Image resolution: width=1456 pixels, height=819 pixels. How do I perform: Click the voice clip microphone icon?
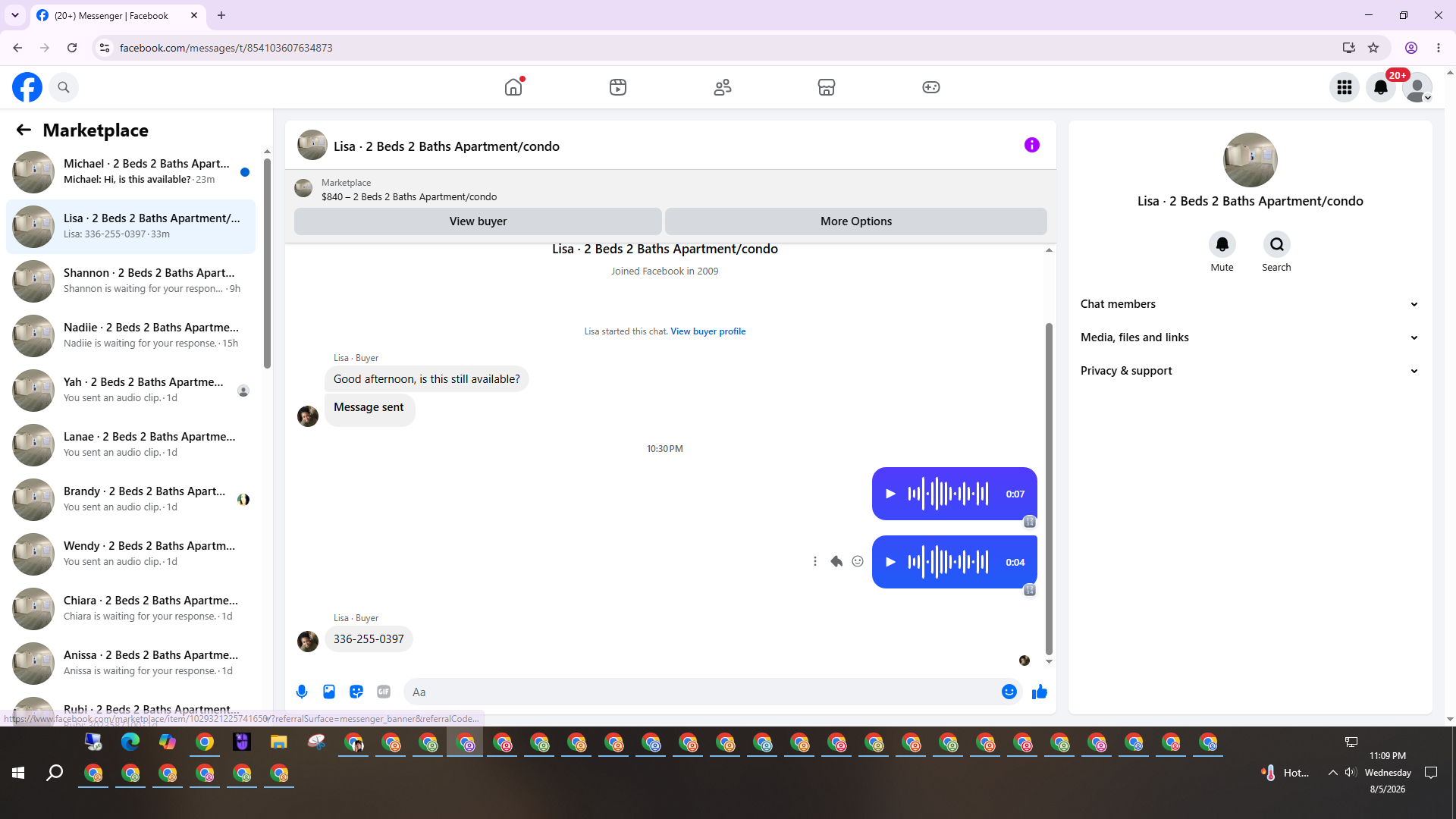click(302, 692)
